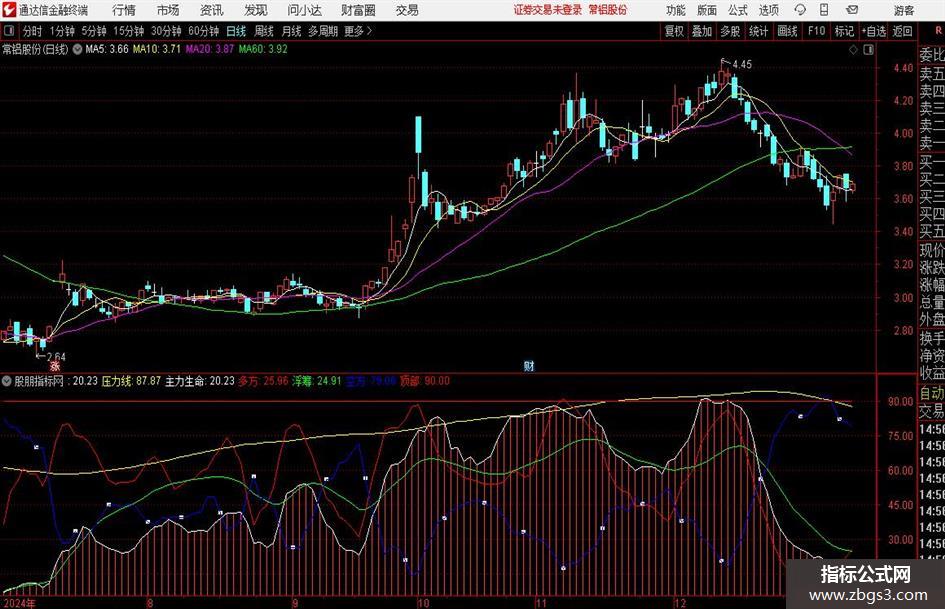Switch to 5分钟 period

93,31
